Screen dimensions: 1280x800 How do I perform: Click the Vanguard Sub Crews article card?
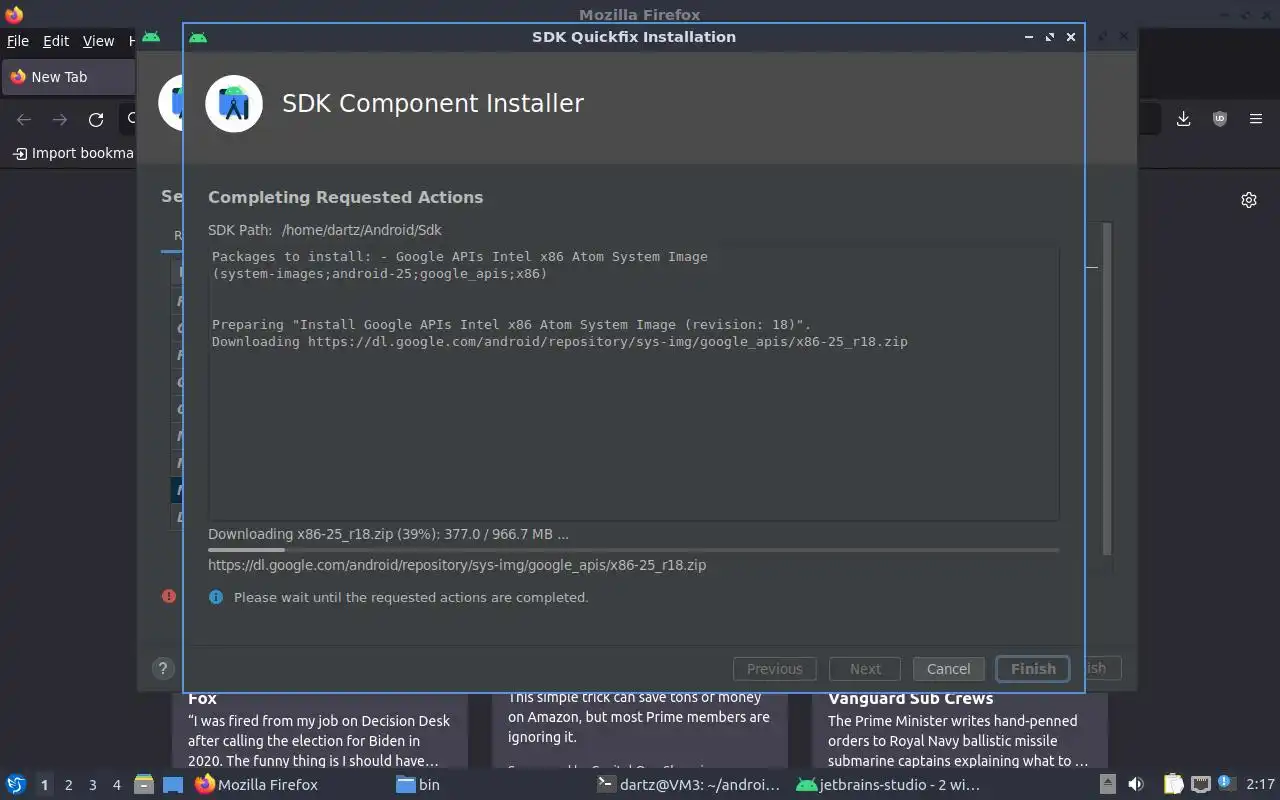point(958,730)
